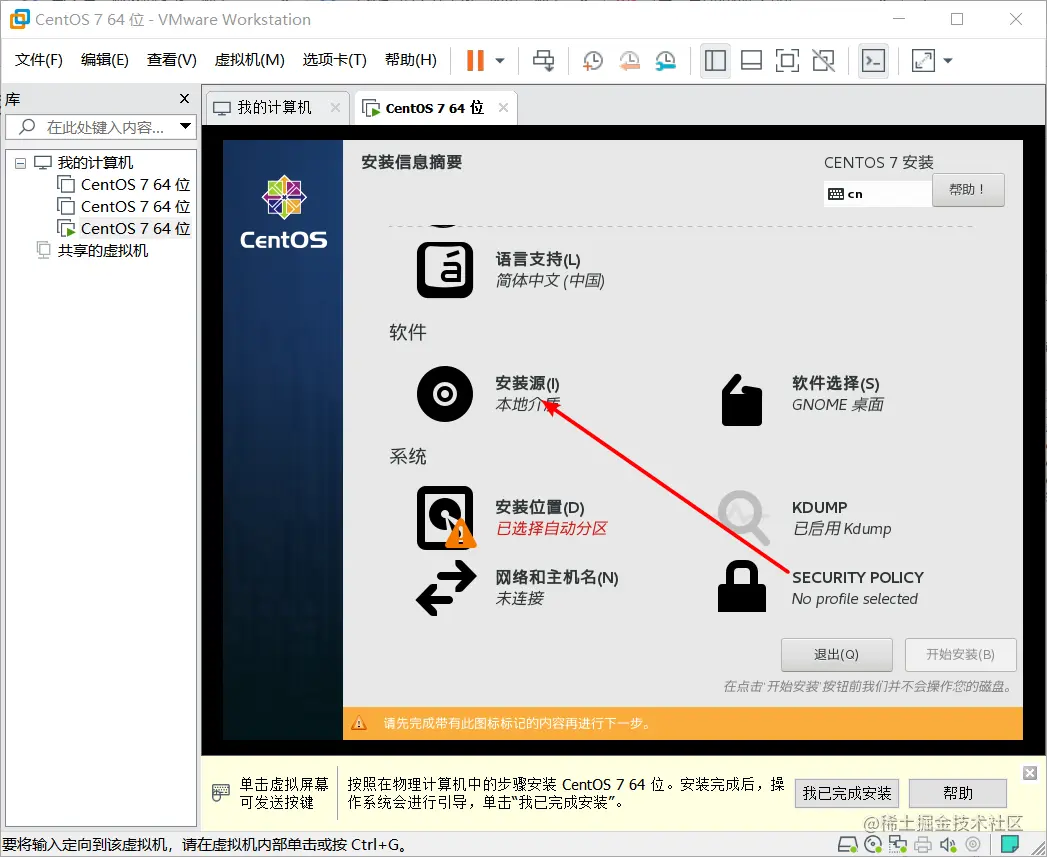Click the keyboard icon in hint bar
The image size is (1047, 857).
click(220, 793)
